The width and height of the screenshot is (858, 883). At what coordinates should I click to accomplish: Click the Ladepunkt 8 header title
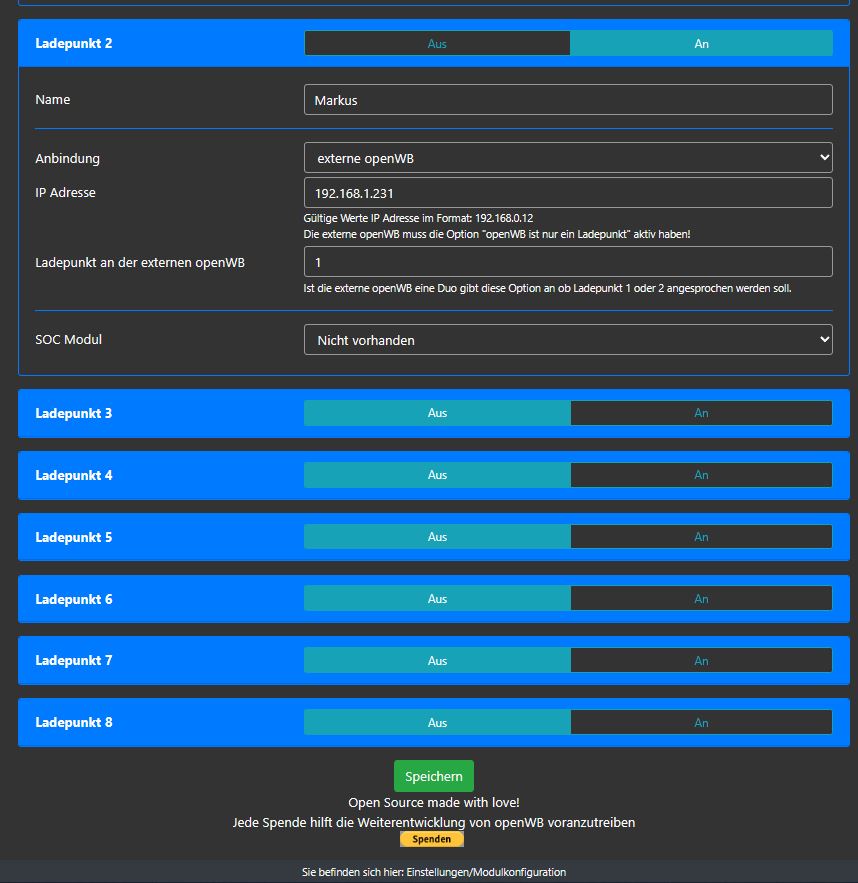coord(74,723)
